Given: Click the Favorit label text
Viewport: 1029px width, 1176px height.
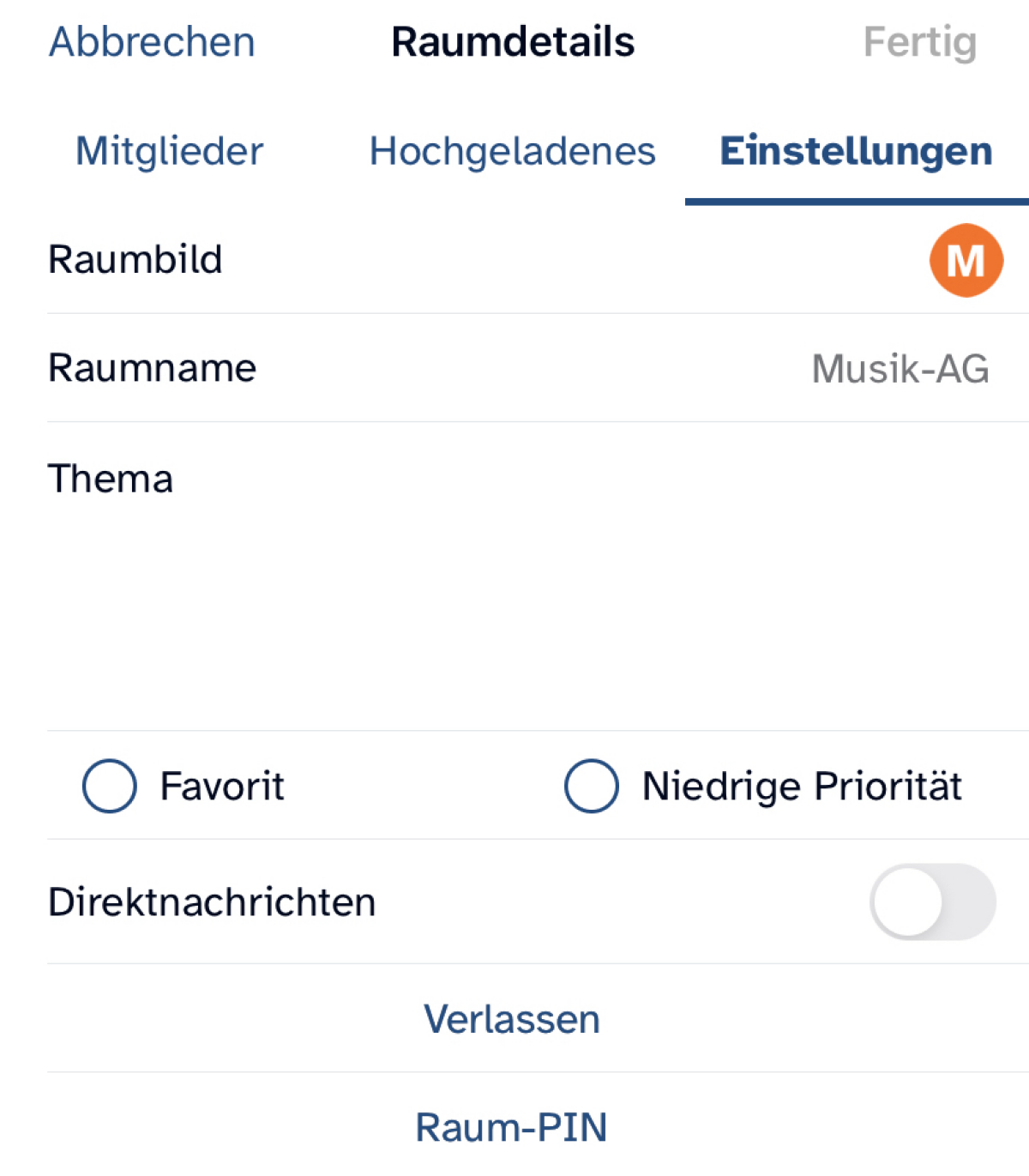Looking at the screenshot, I should 222,787.
